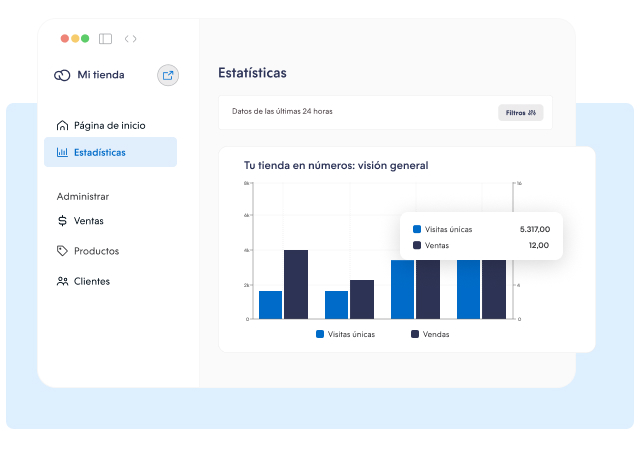
Task: Click the tooltip value 12,00
Action: pyautogui.click(x=539, y=245)
